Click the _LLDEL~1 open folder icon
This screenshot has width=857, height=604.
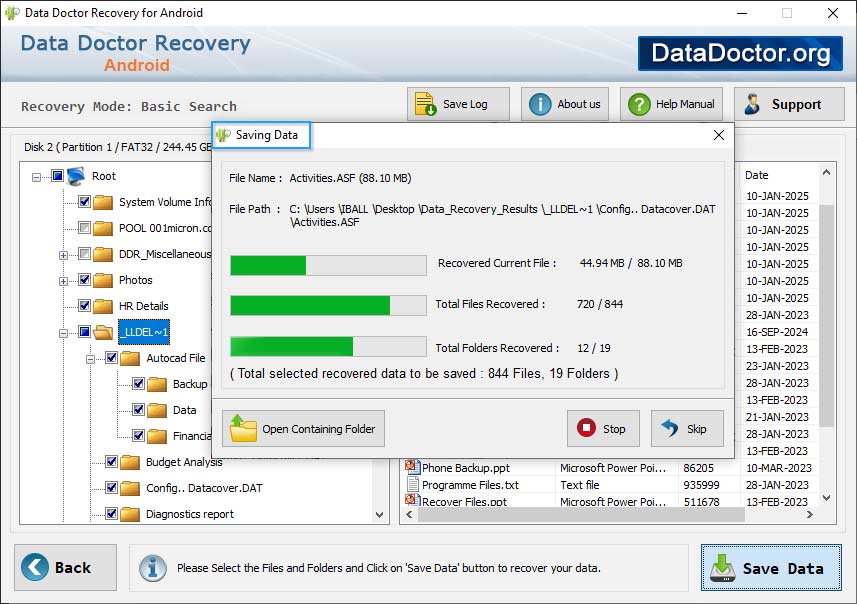(103, 332)
